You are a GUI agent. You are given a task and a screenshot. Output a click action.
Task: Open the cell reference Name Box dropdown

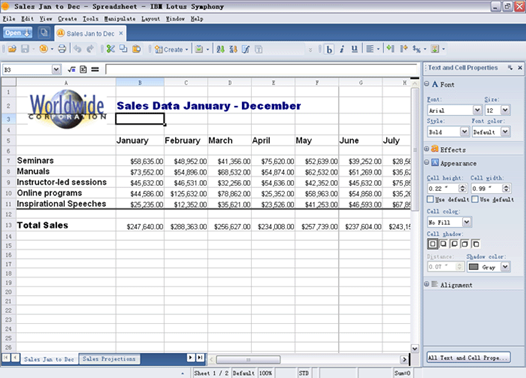56,69
